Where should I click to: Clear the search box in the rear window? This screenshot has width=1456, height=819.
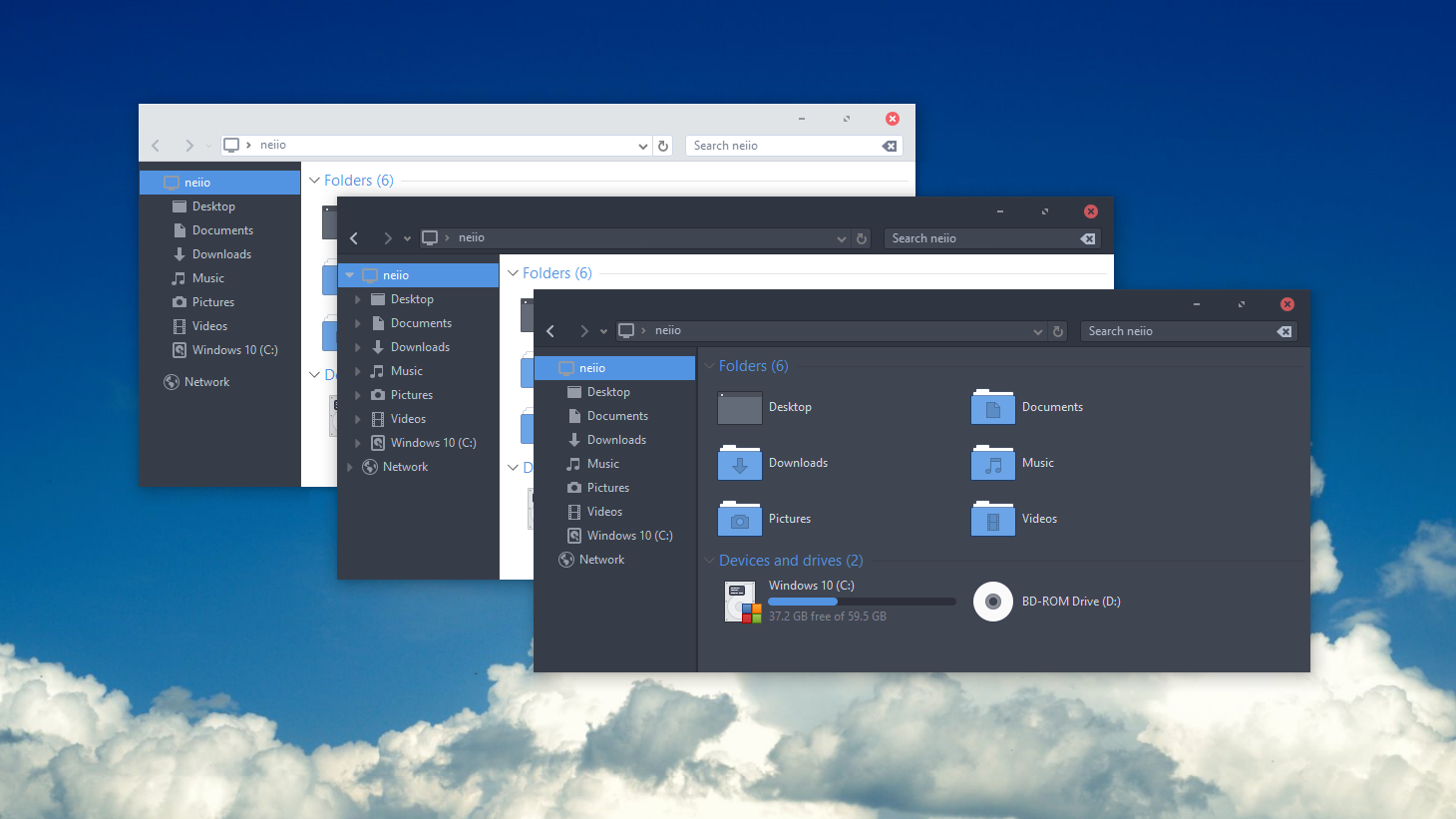point(890,146)
